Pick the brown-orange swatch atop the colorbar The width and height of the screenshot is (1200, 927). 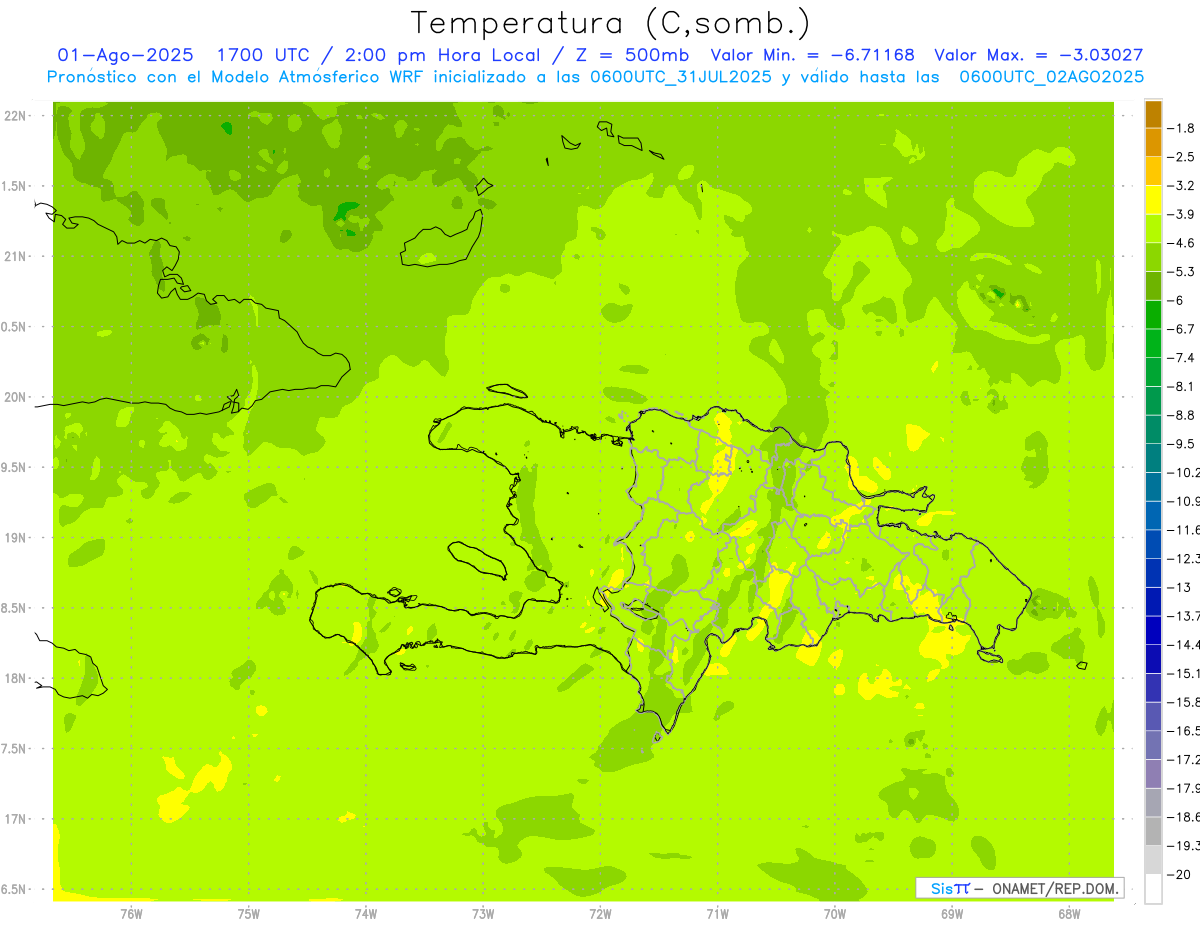pos(1154,114)
